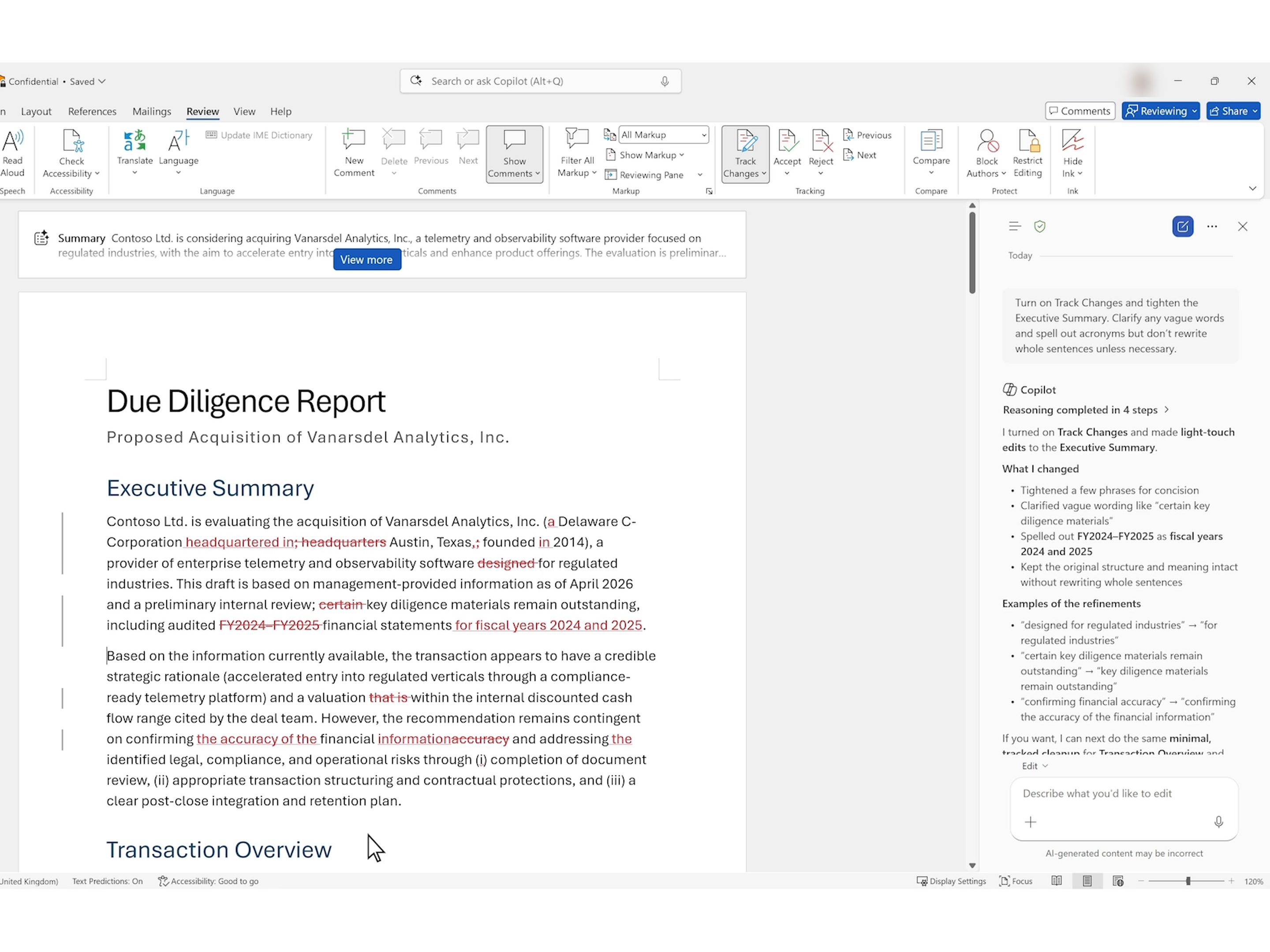Viewport: 1270px width, 952px height.
Task: Open Copilot pane more options
Action: pyautogui.click(x=1211, y=226)
